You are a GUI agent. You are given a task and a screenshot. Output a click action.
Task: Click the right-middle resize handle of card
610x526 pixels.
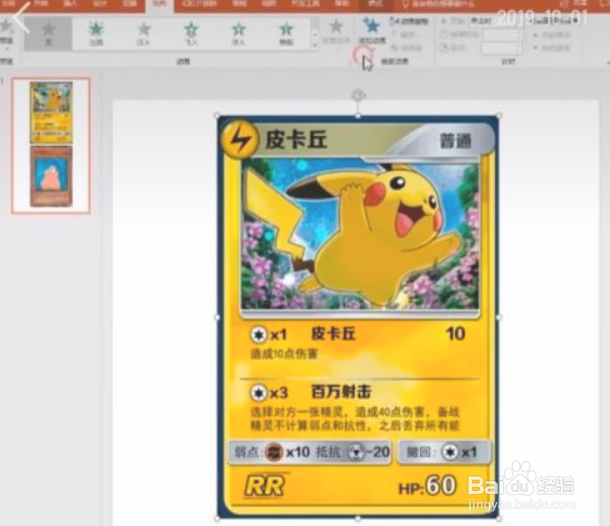[499, 317]
